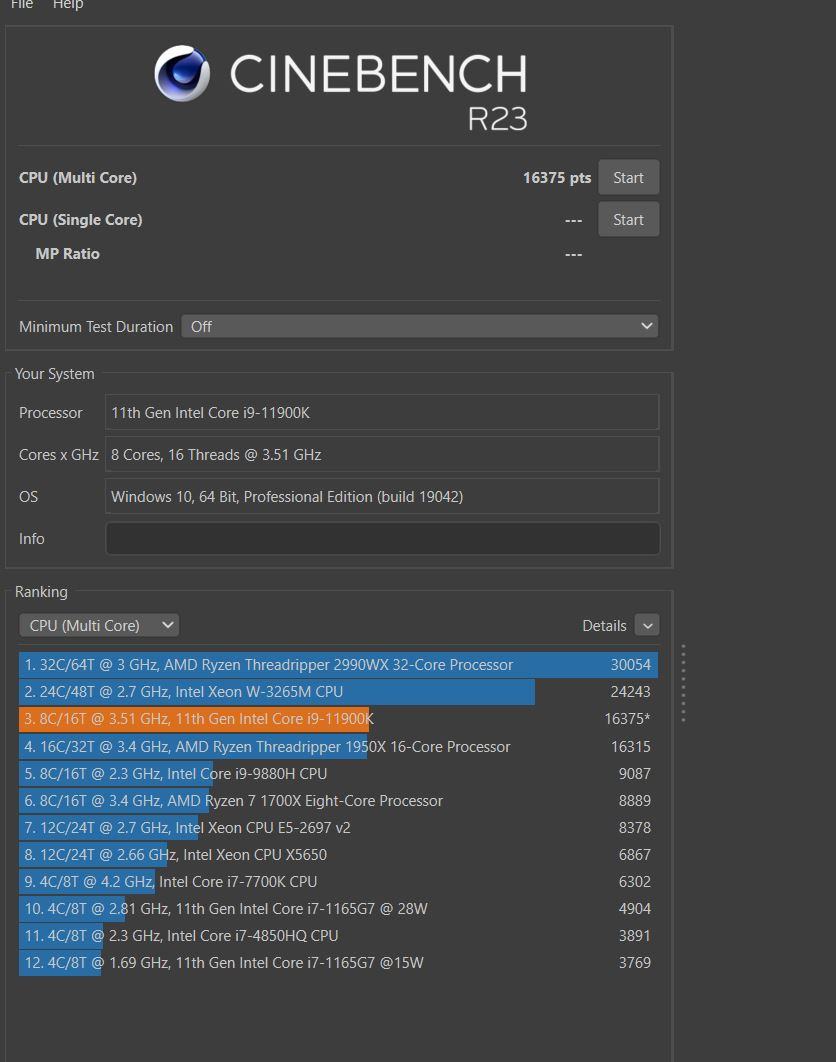Open Minimum Test Duration dropdown
This screenshot has width=836, height=1062.
click(419, 326)
